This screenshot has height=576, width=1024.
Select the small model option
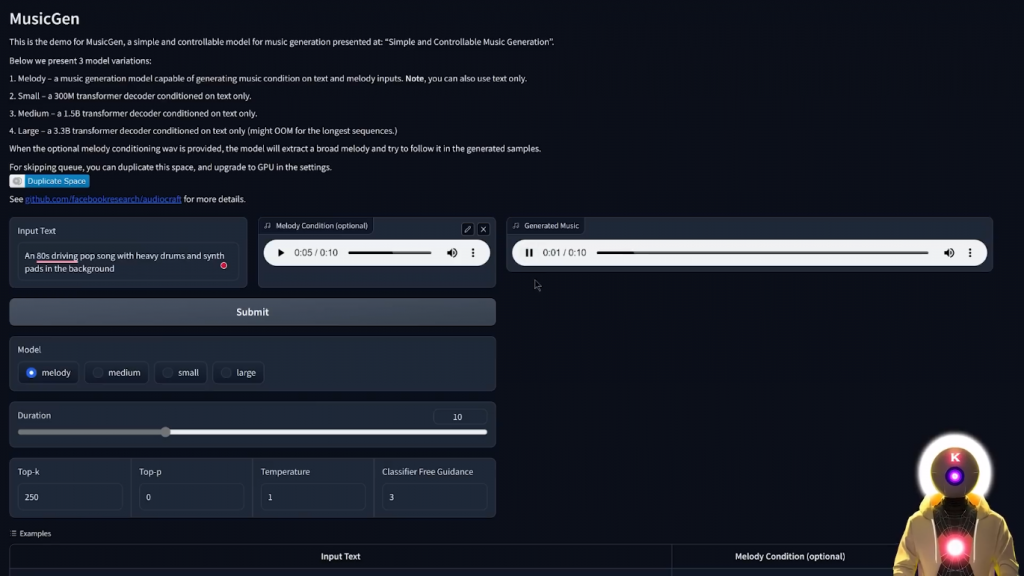(x=180, y=372)
